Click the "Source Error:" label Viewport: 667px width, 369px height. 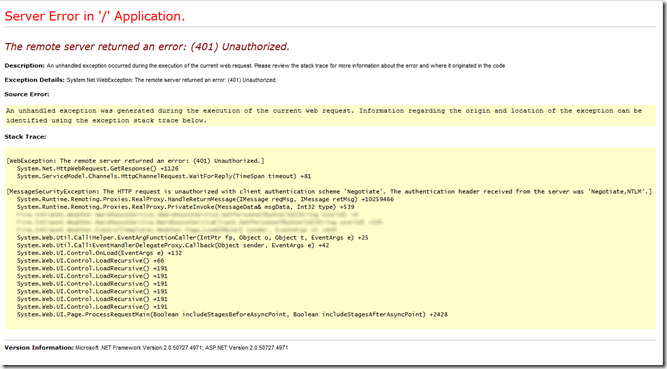point(27,94)
